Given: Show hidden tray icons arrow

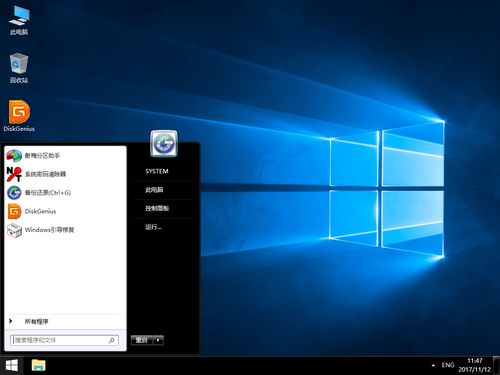Looking at the screenshot, I should 433,366.
